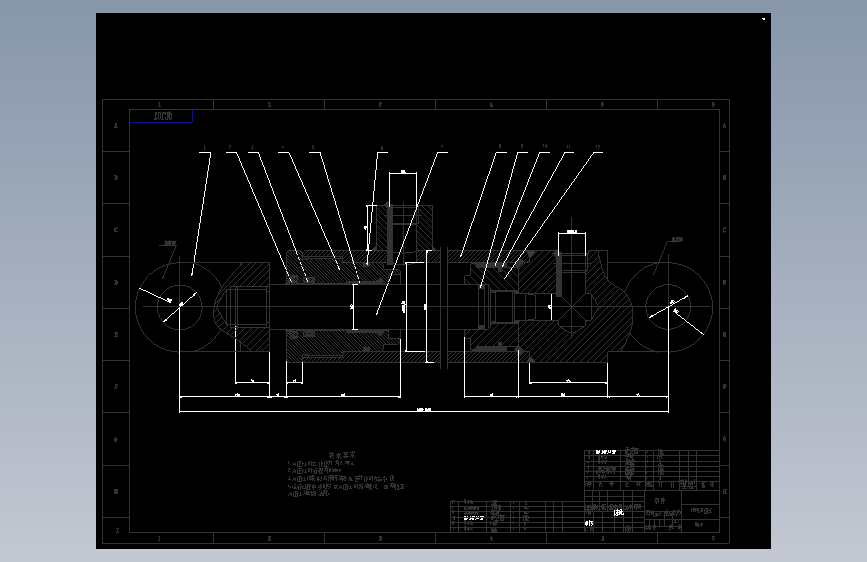Click zone row label G in left border

[x=116, y=439]
